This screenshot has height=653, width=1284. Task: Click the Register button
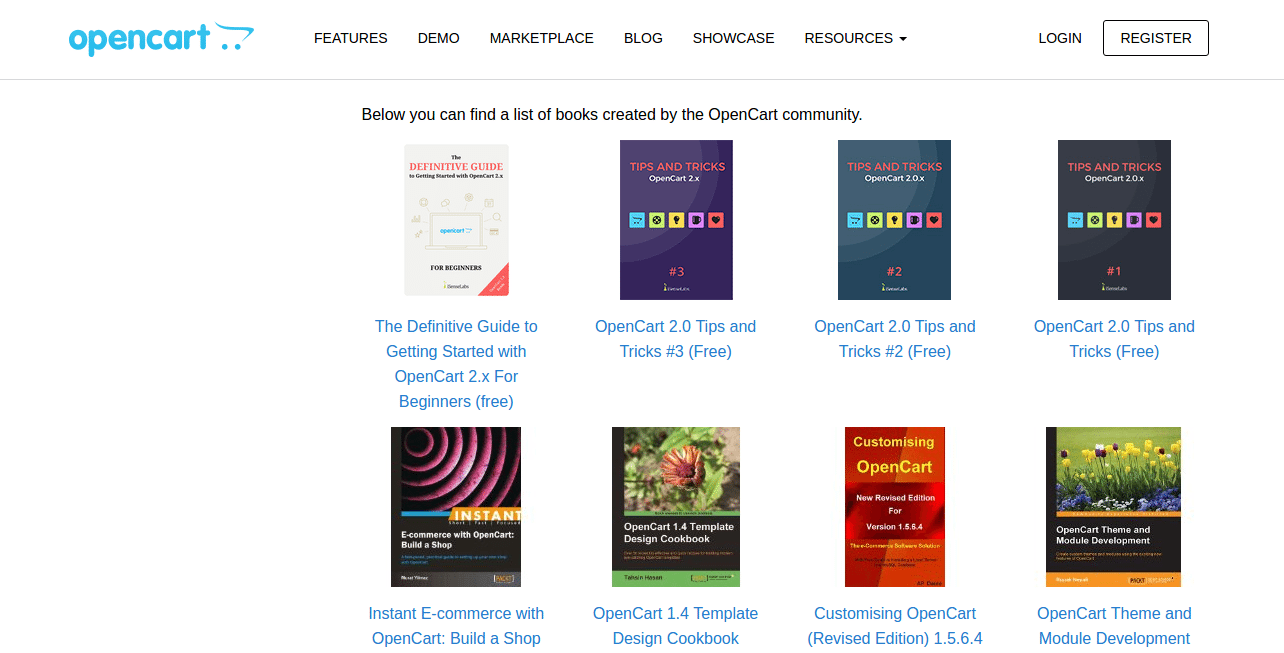point(1155,38)
